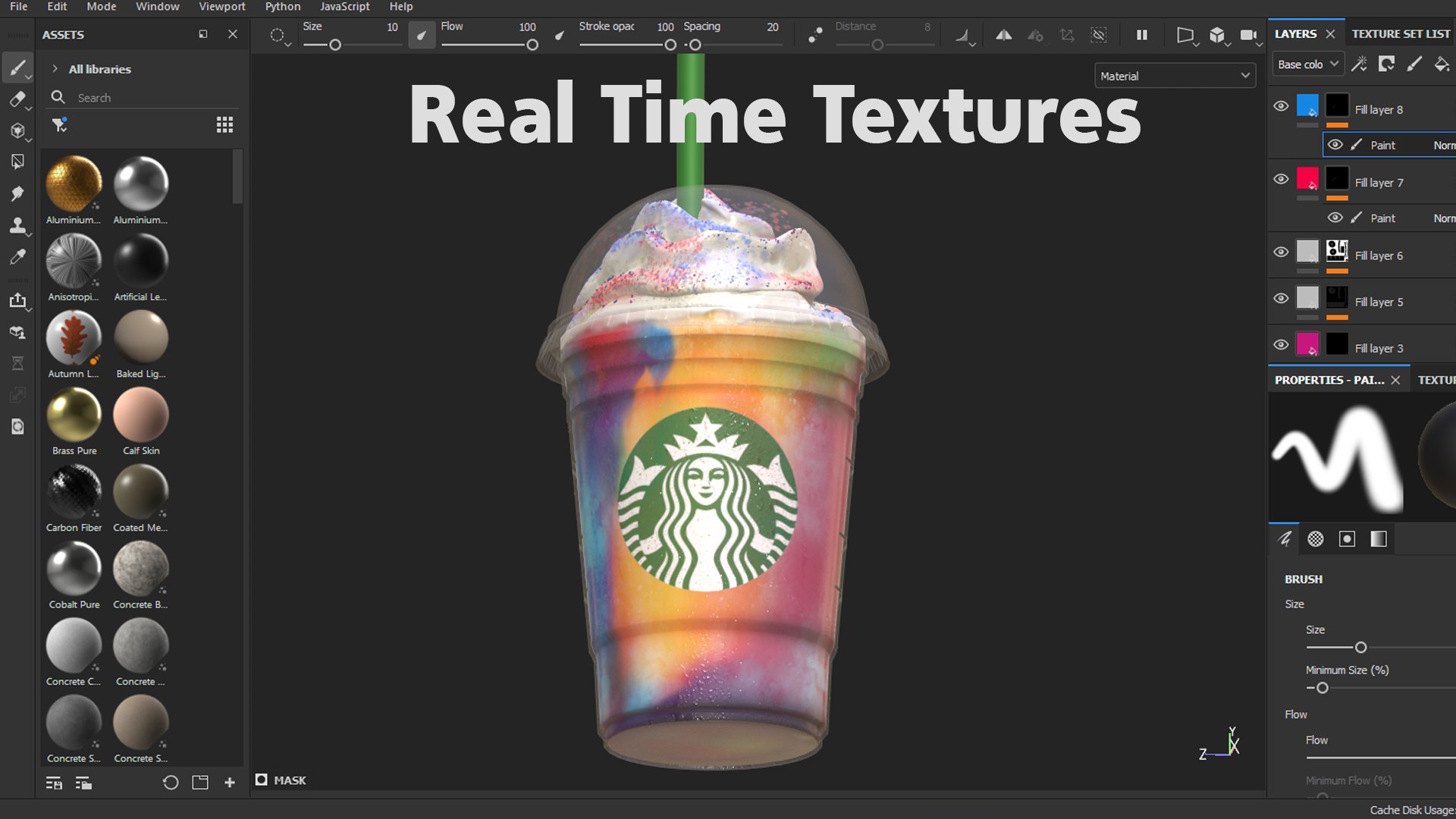
Task: Undock the Assets panel
Action: pos(203,34)
